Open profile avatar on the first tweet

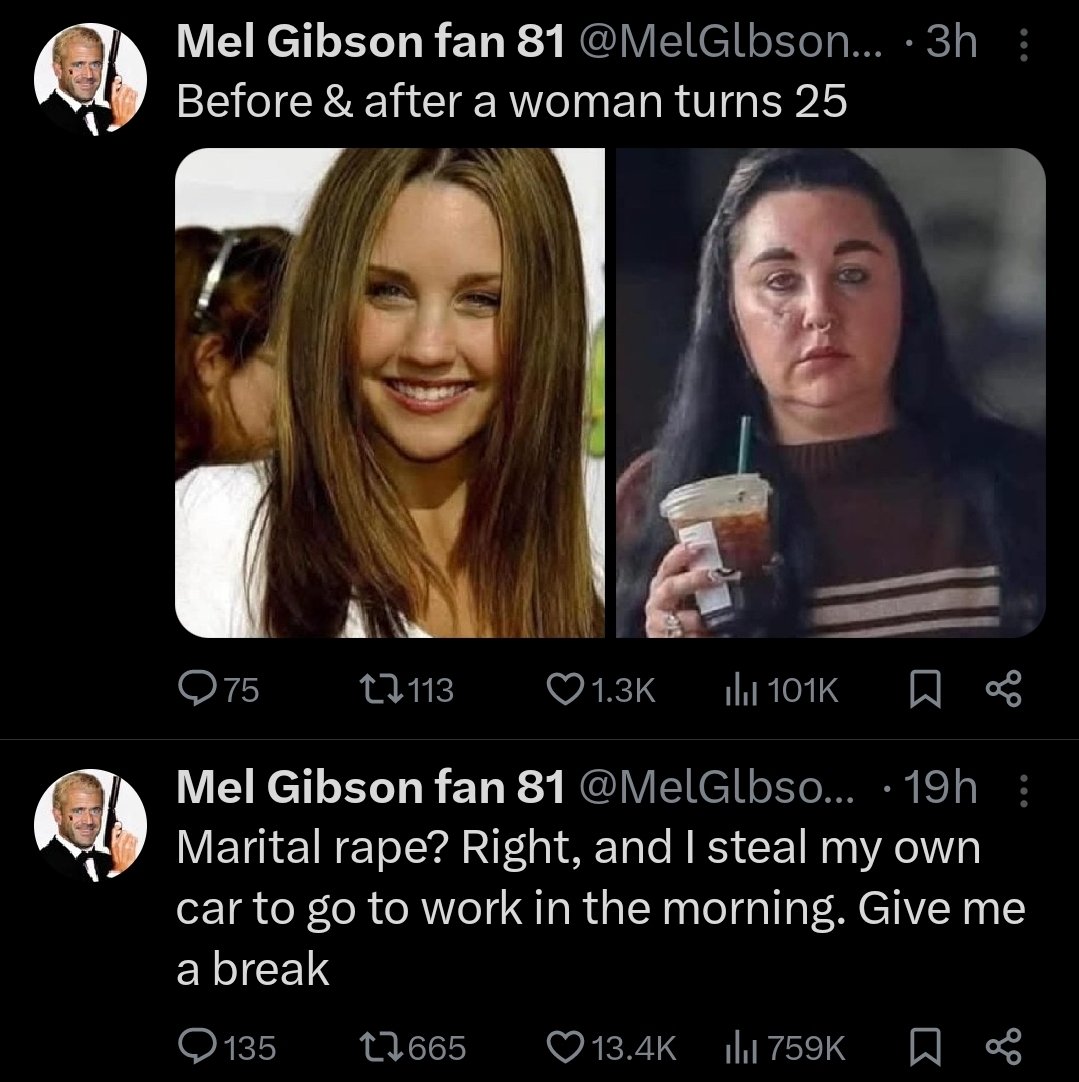pos(91,87)
